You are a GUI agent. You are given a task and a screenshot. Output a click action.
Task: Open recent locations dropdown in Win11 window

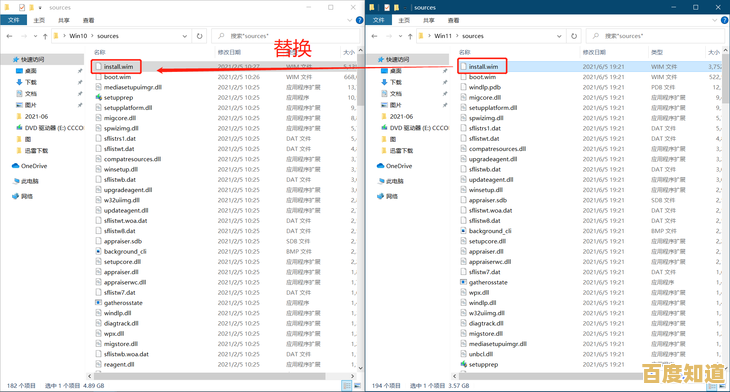(400, 36)
